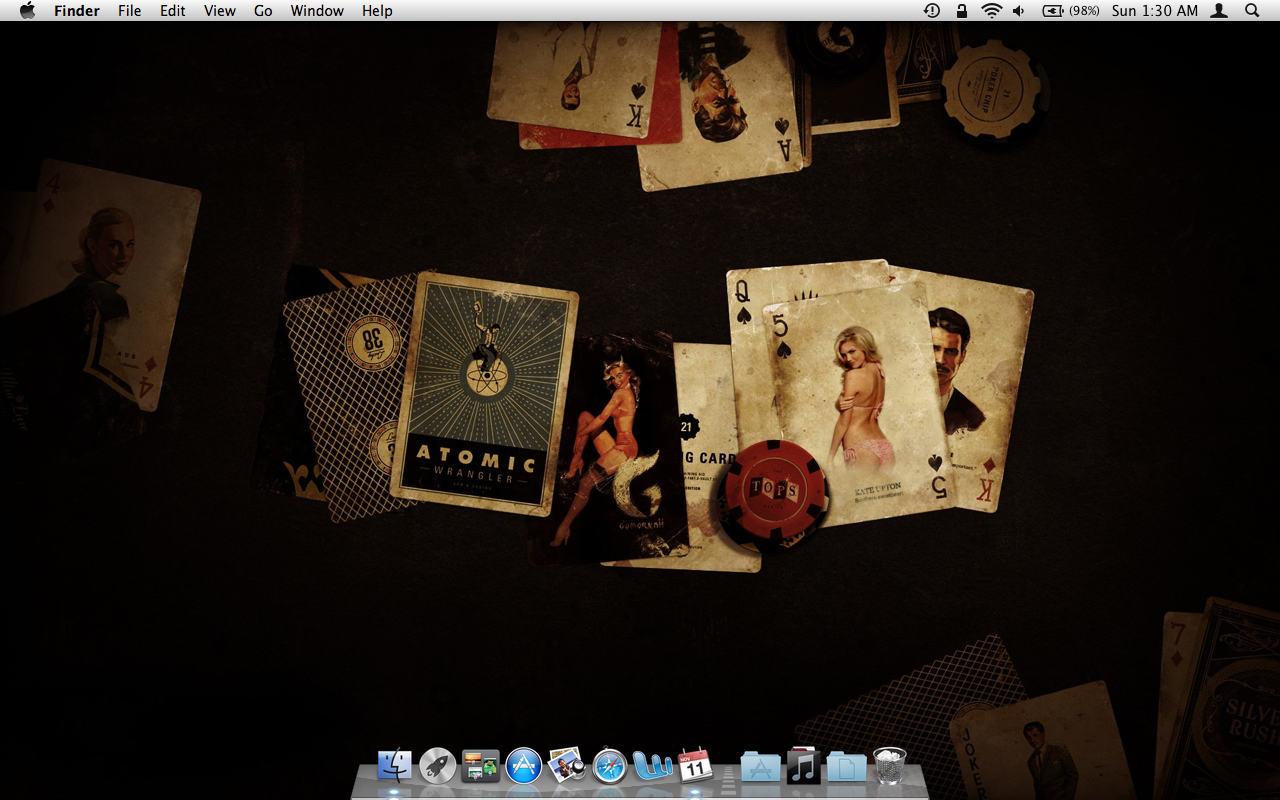Click the battery charging status icon
Screen dimensions: 1280x800
[1053, 11]
